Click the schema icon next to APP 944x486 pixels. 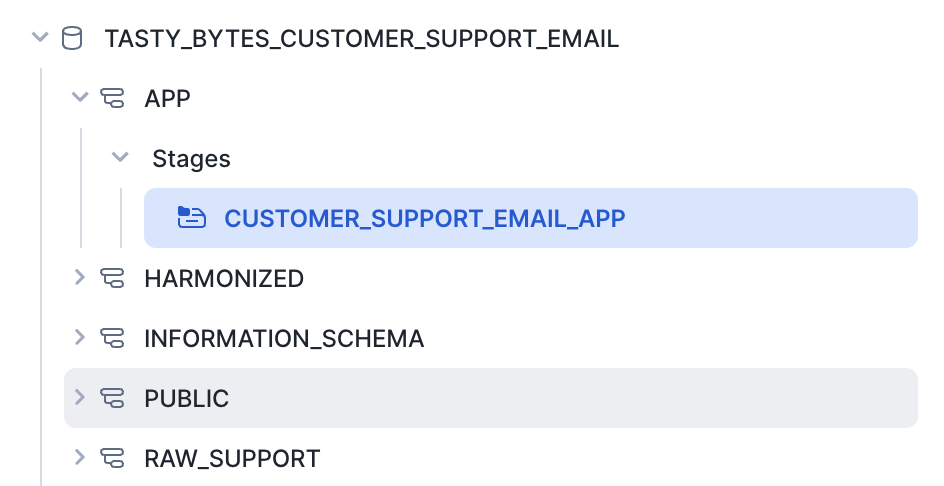coord(112,98)
